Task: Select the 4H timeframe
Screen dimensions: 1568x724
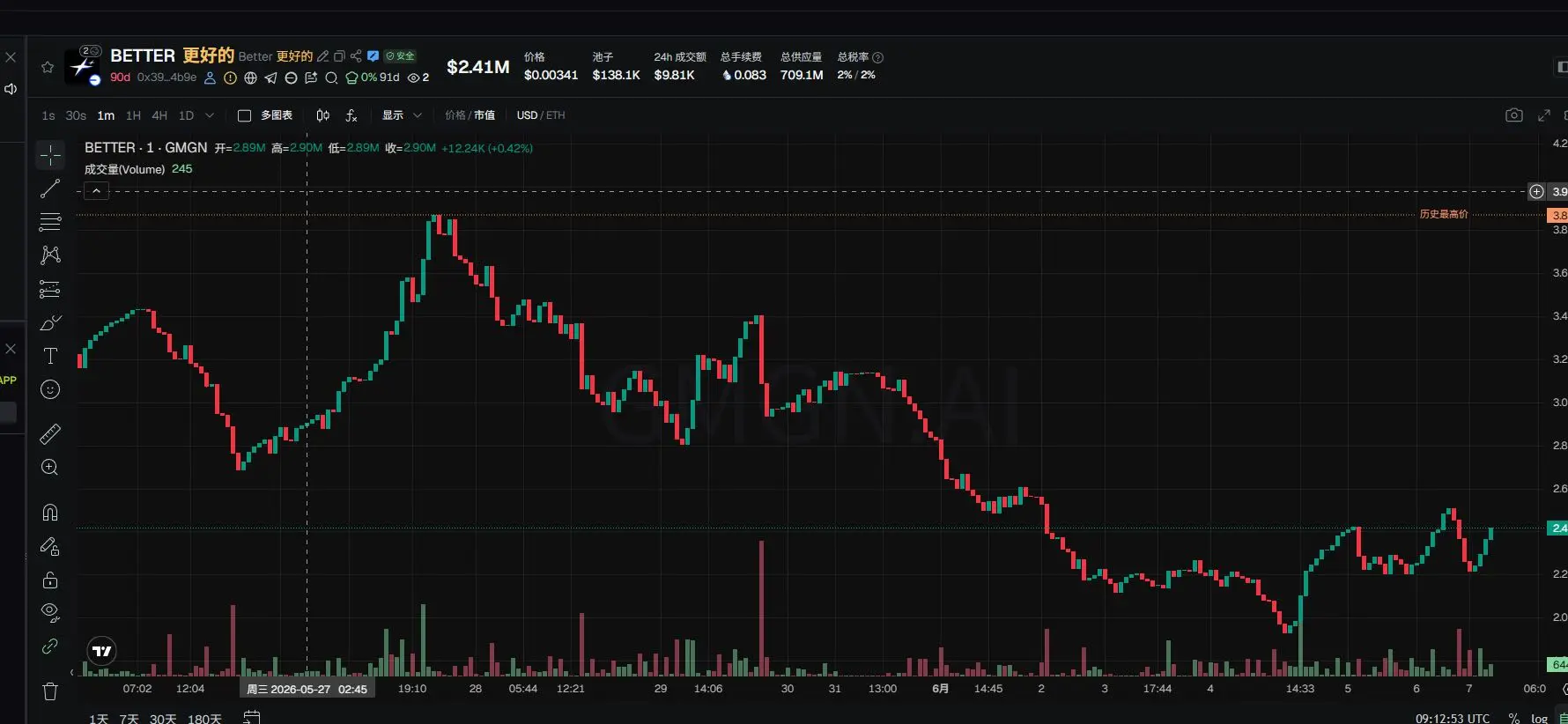Action: 159,115
